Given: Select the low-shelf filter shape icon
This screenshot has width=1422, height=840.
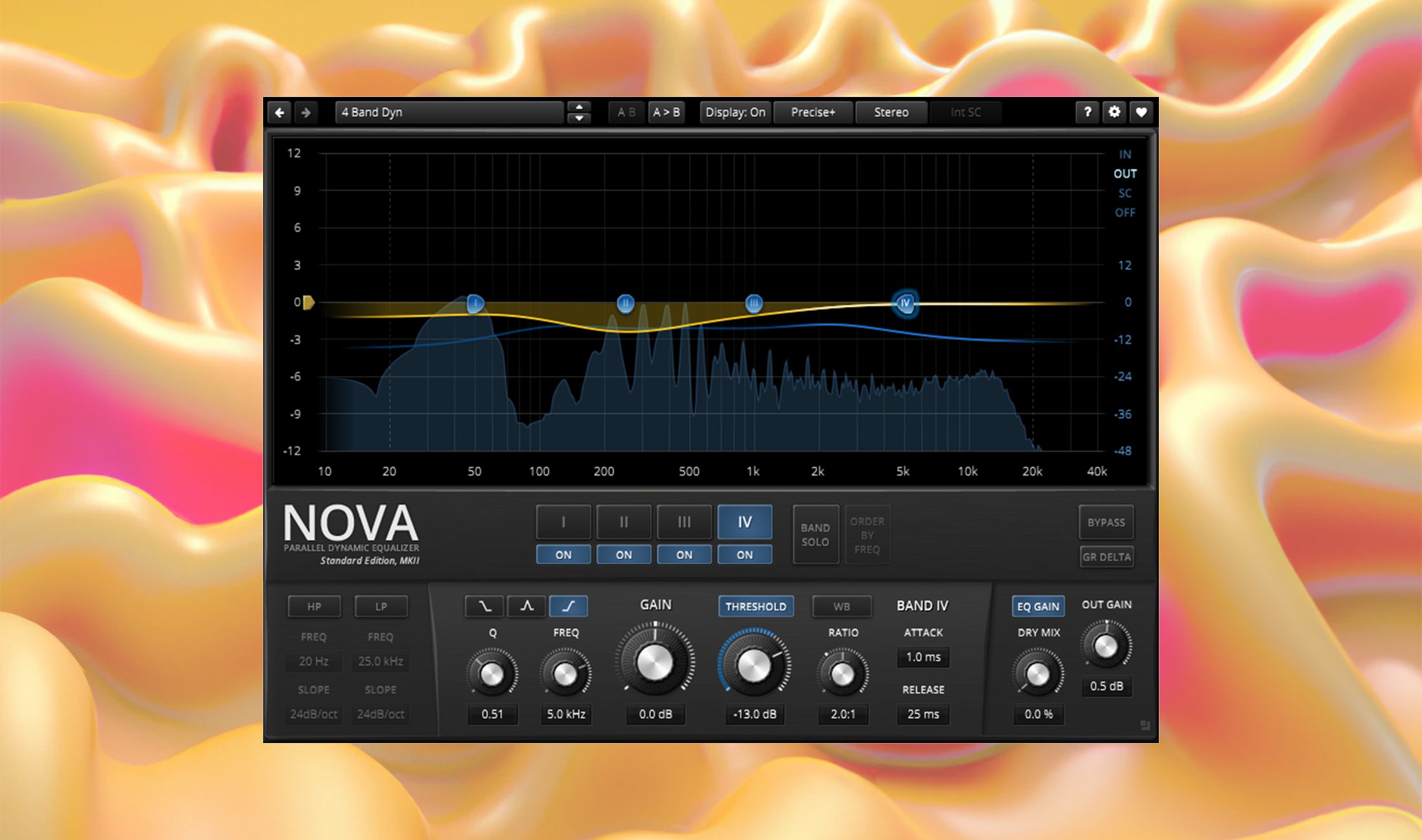Looking at the screenshot, I should pyautogui.click(x=483, y=606).
